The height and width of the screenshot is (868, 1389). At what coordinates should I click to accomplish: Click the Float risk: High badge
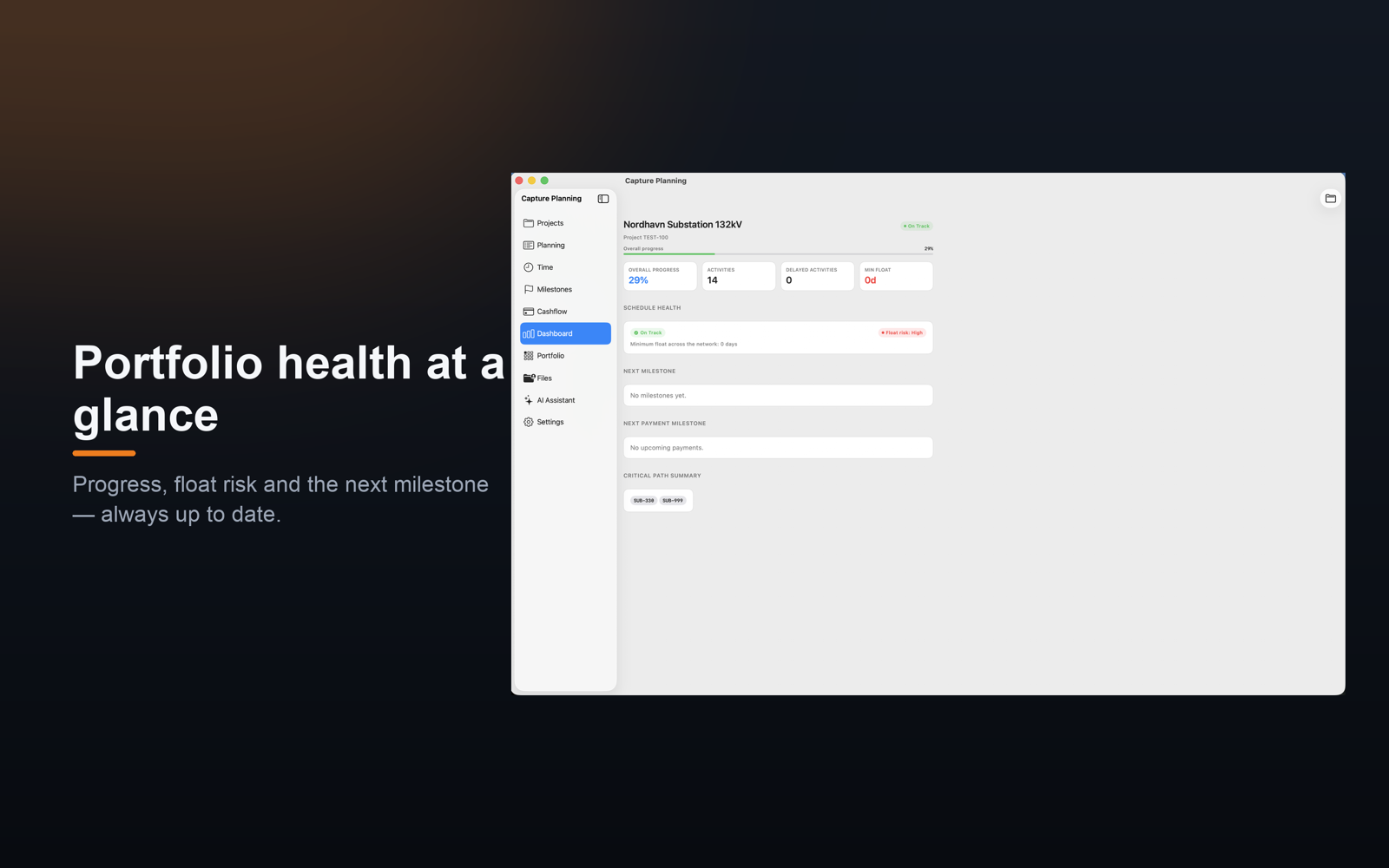tap(902, 332)
